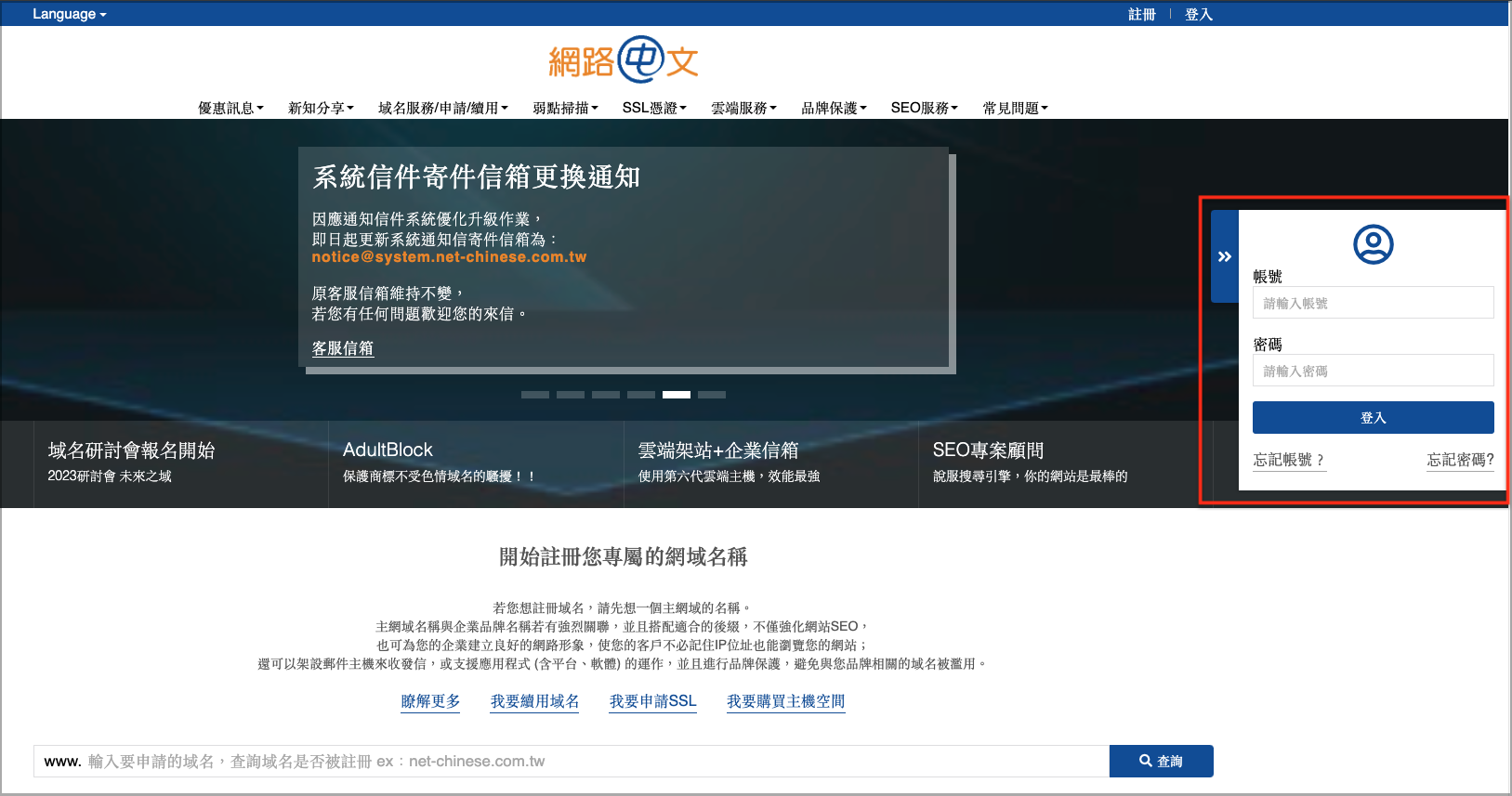Click the user avatar icon in login panel
This screenshot has width=1512, height=796.
[x=1373, y=244]
